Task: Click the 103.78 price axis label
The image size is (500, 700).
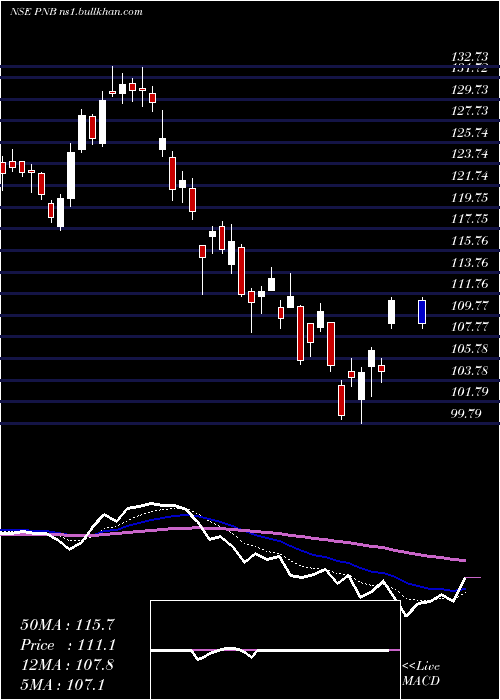Action: pos(470,371)
